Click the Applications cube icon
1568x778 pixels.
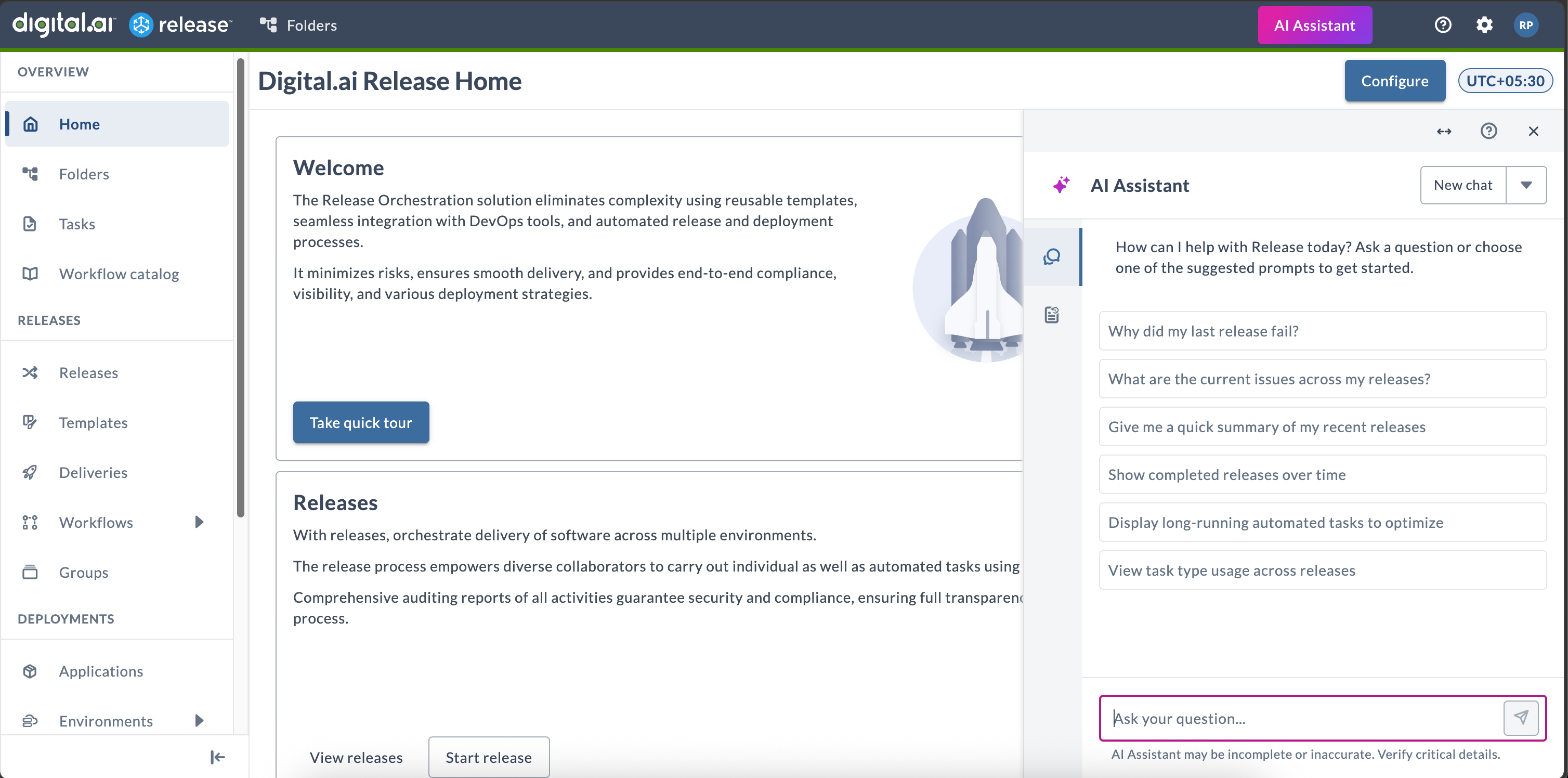click(x=30, y=671)
